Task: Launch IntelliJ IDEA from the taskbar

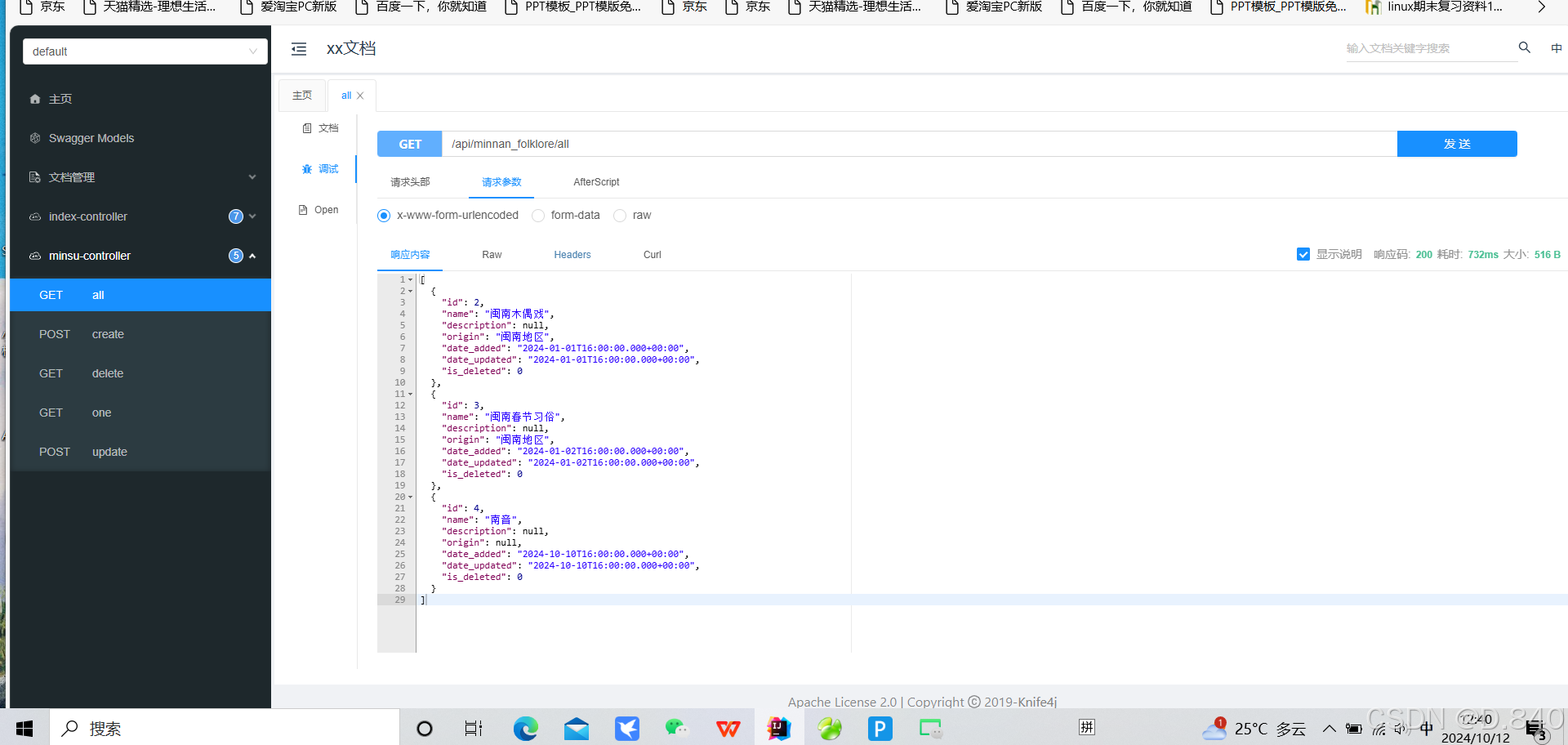Action: click(x=777, y=728)
